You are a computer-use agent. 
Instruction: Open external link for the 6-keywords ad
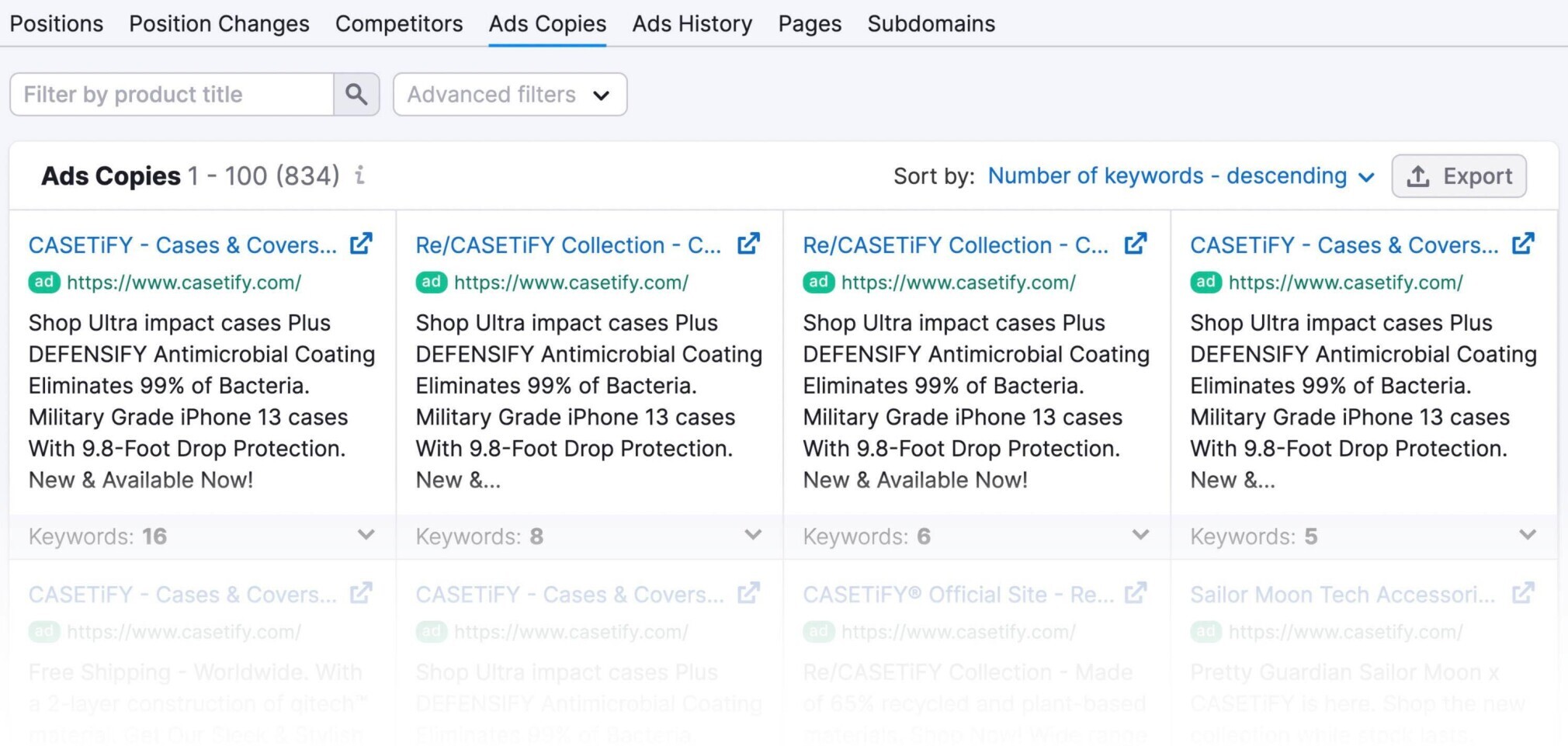[x=1136, y=244]
